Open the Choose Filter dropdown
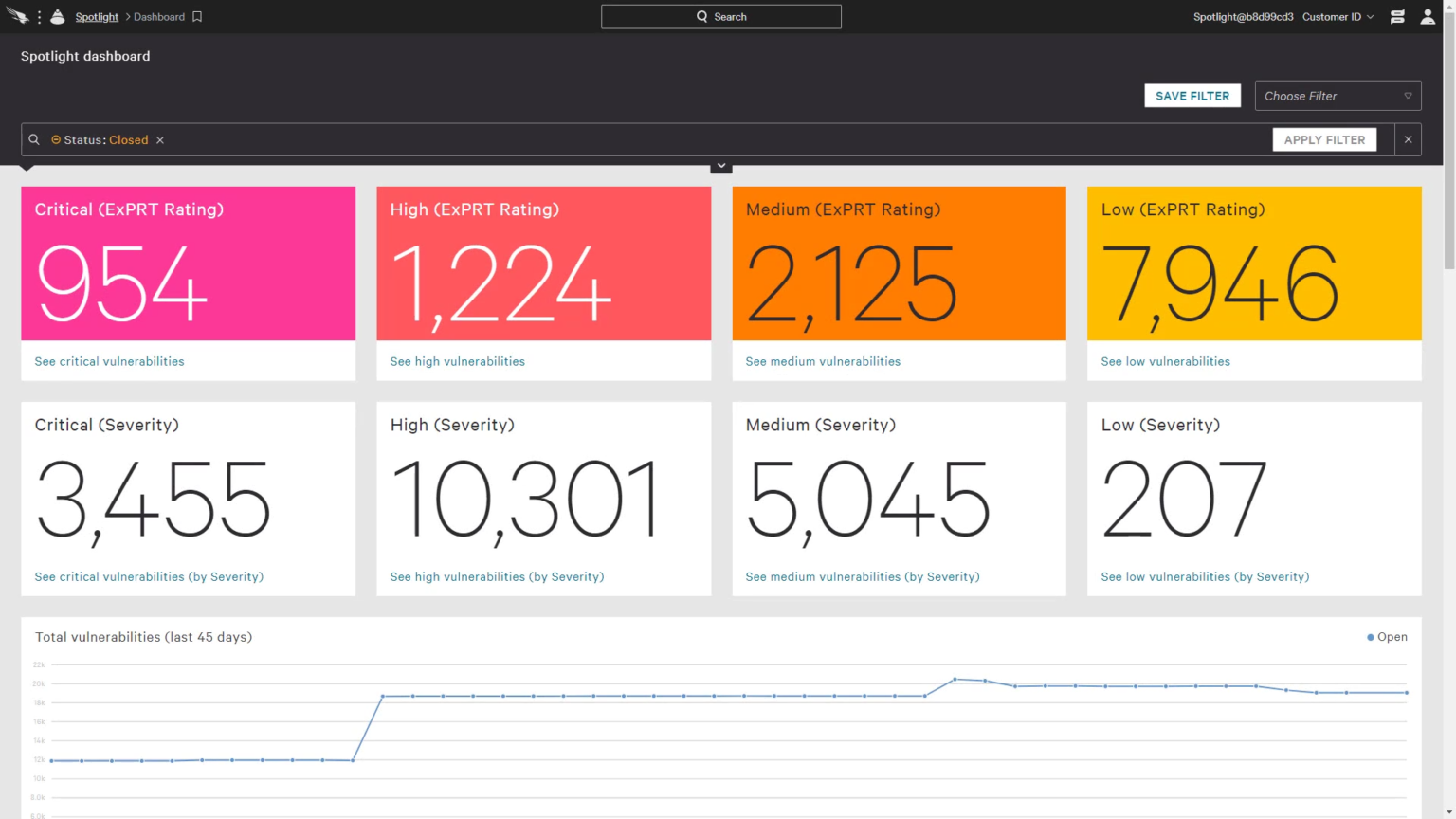The image size is (1456, 819). [1338, 96]
